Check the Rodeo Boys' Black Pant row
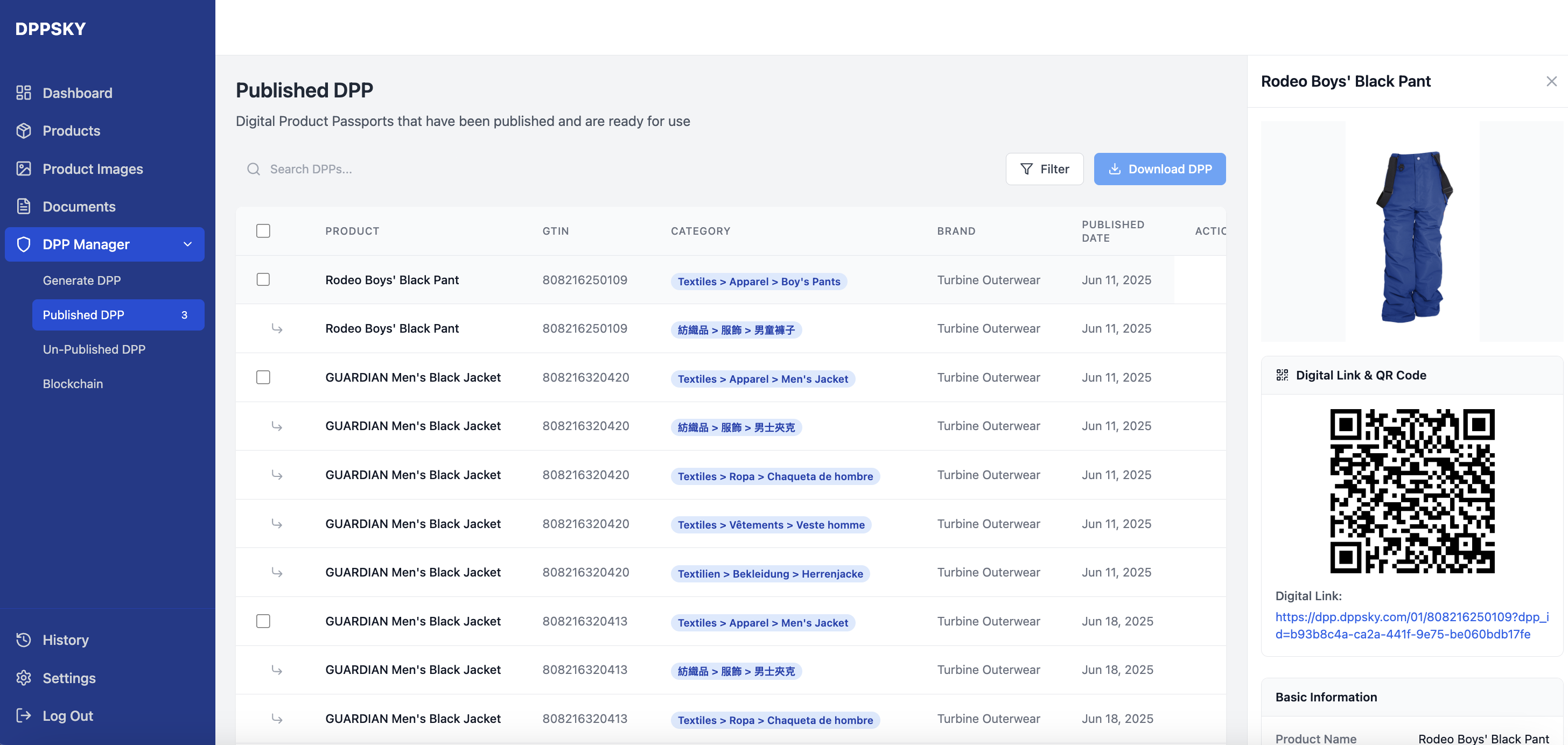 click(x=263, y=279)
